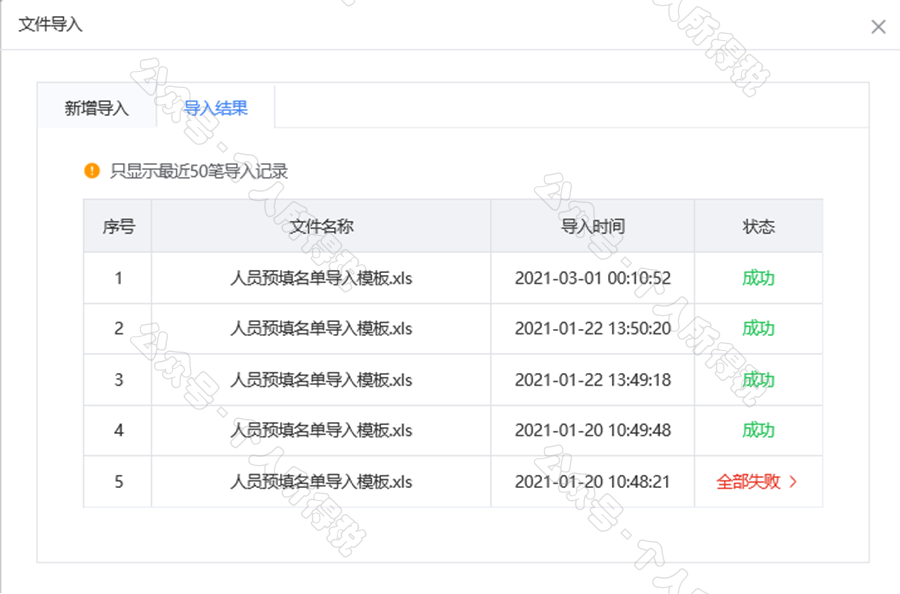The image size is (900, 594).
Task: Click the 成功 status in row 2
Action: [758, 328]
